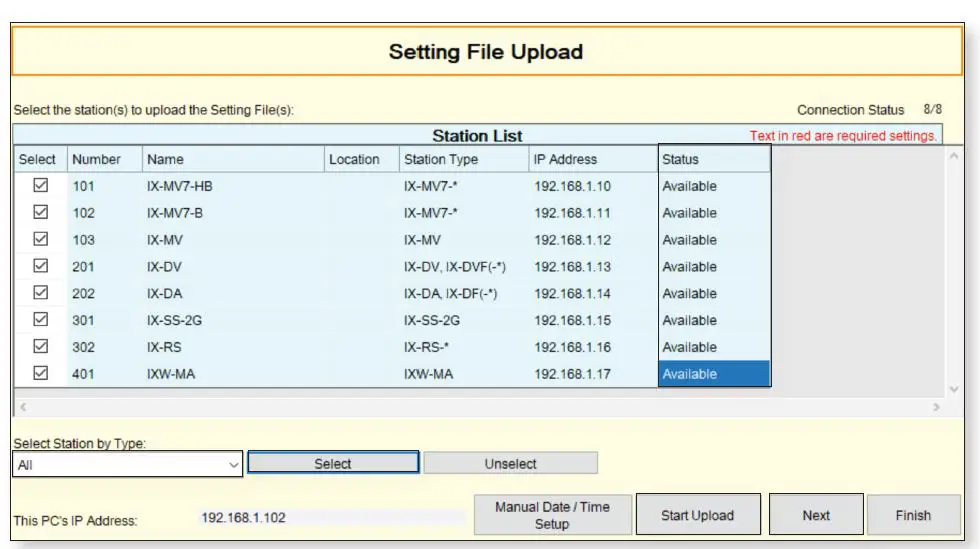Click IP address 192.168.1.14
The height and width of the screenshot is (549, 980).
(572, 294)
